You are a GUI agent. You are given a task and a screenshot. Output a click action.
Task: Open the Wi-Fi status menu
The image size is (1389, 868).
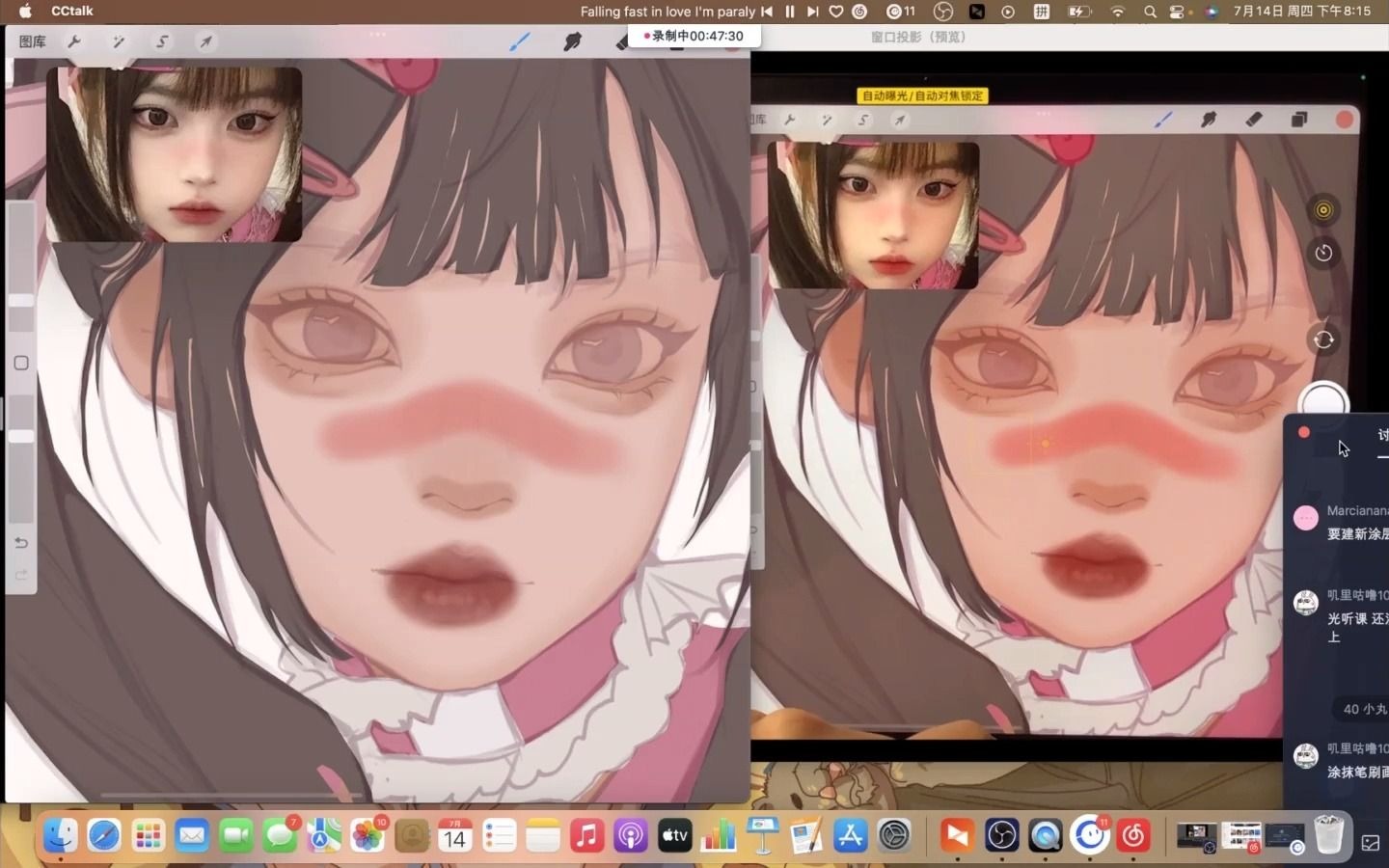click(1118, 12)
